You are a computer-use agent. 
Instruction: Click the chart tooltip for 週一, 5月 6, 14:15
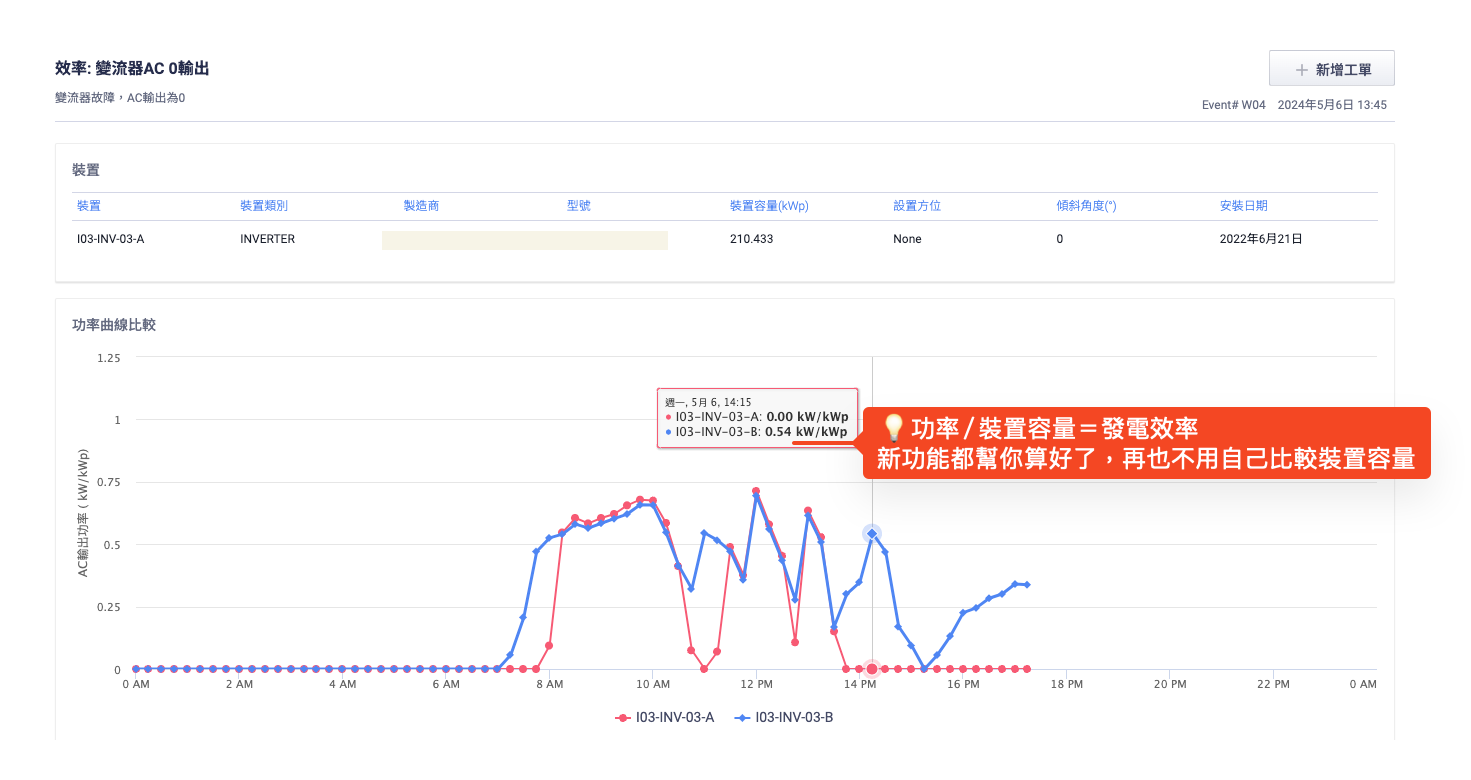point(757,418)
